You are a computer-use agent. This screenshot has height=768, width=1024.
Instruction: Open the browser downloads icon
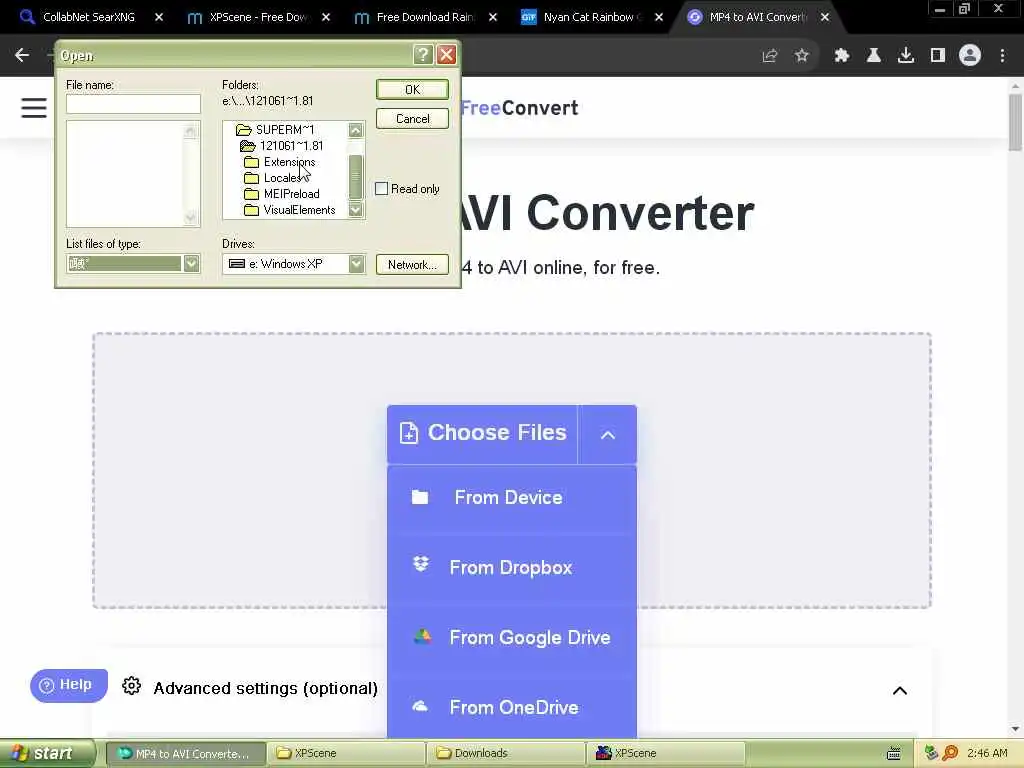pos(906,56)
